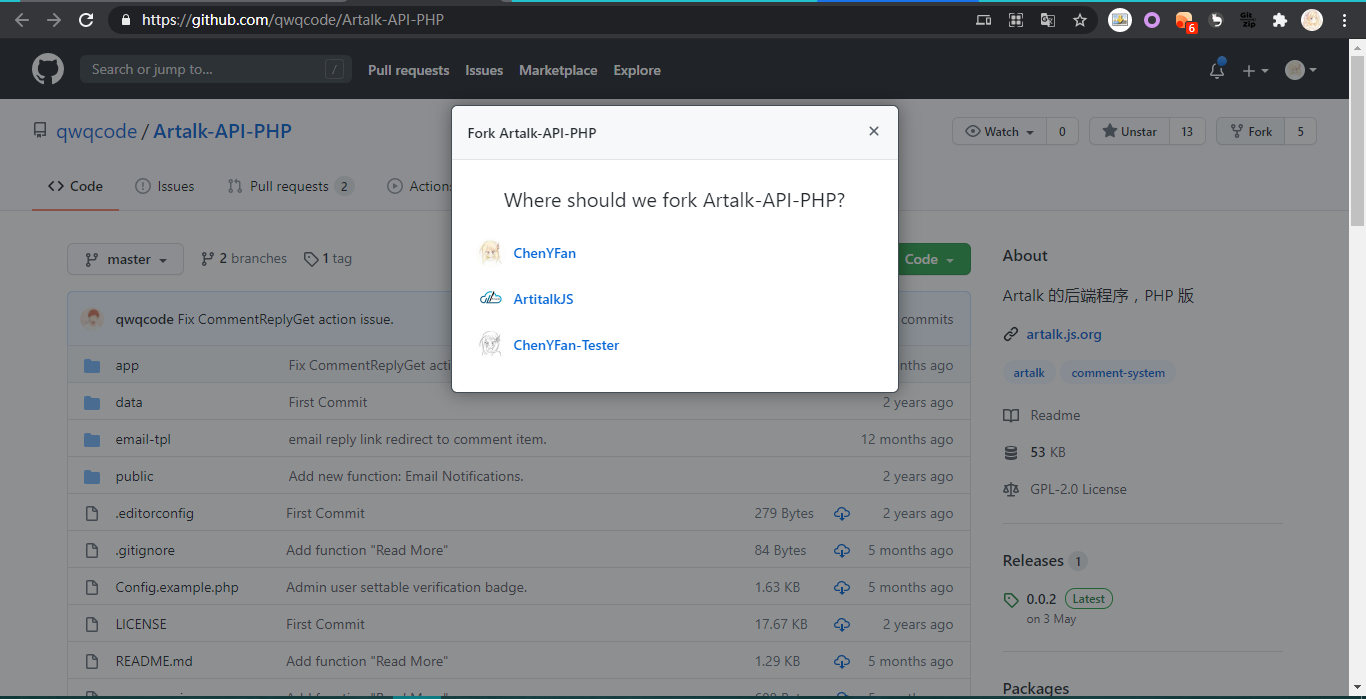Image resolution: width=1366 pixels, height=699 pixels.
Task: Click the comment-system topic tag
Action: 1118,373
